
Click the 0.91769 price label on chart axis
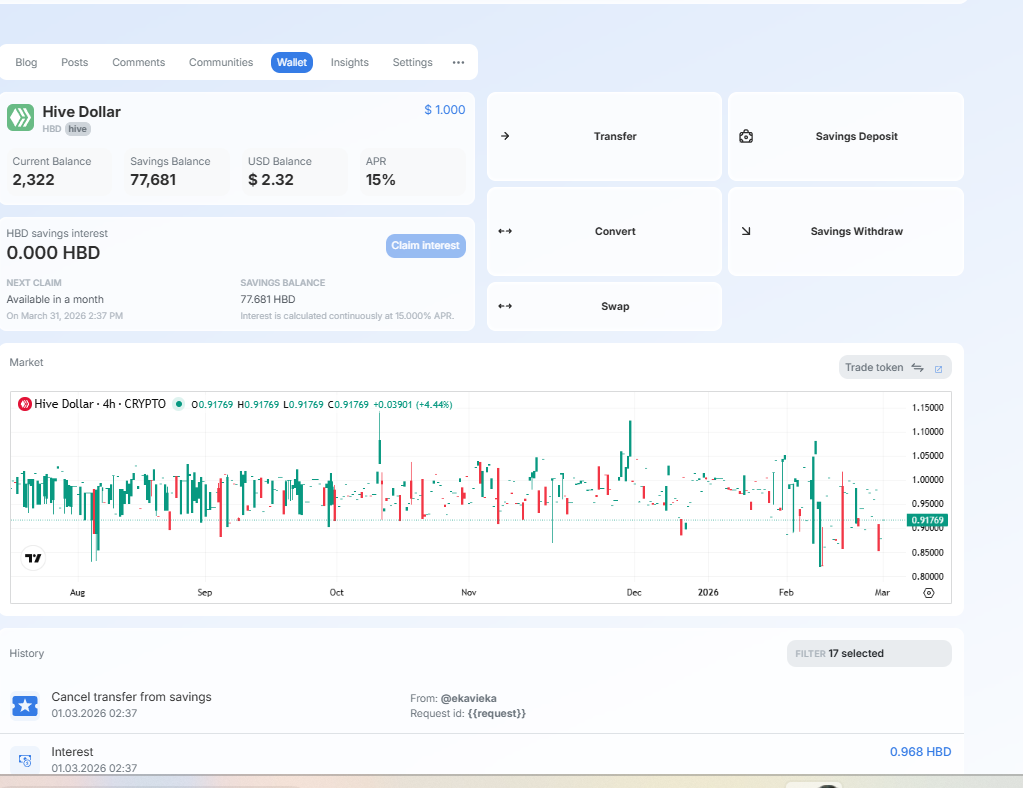tap(926, 520)
